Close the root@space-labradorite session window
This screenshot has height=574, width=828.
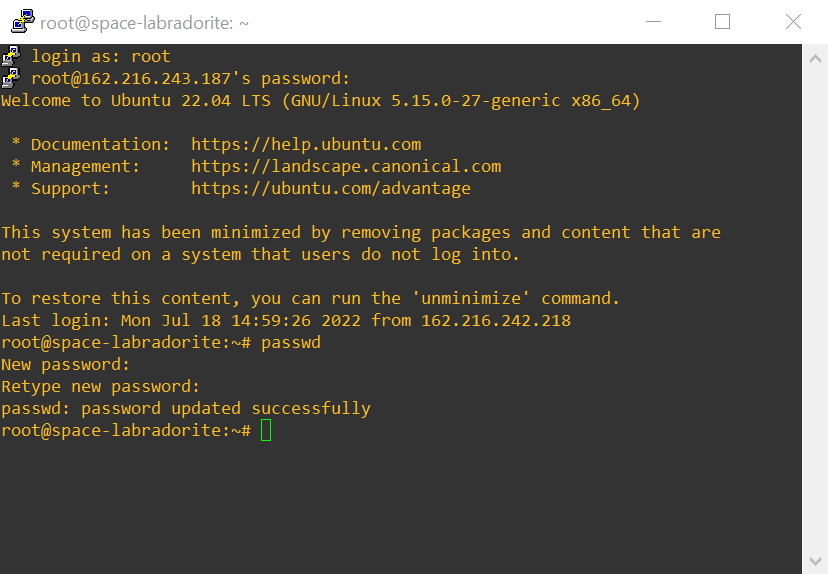coord(793,21)
